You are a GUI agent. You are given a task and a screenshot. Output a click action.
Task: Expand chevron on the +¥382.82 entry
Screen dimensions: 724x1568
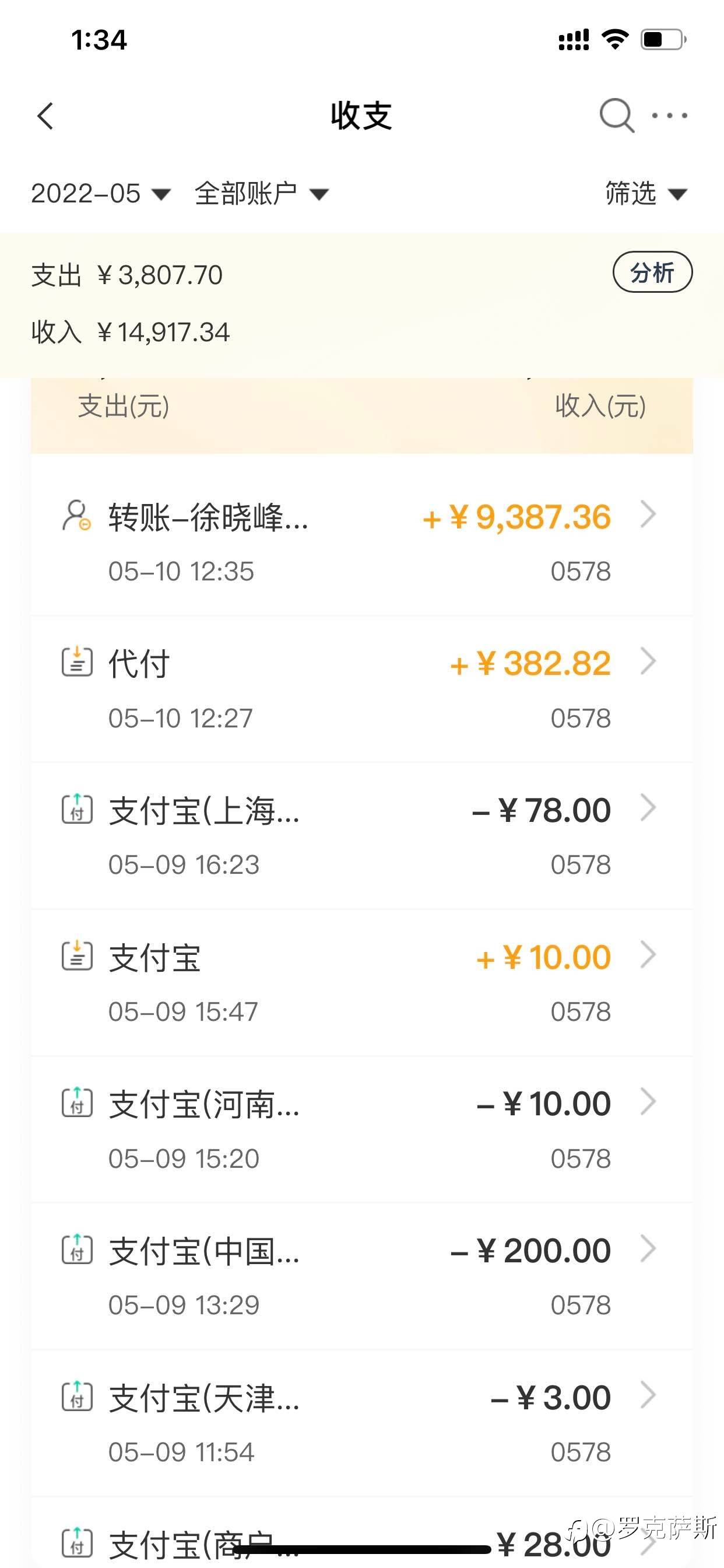649,661
